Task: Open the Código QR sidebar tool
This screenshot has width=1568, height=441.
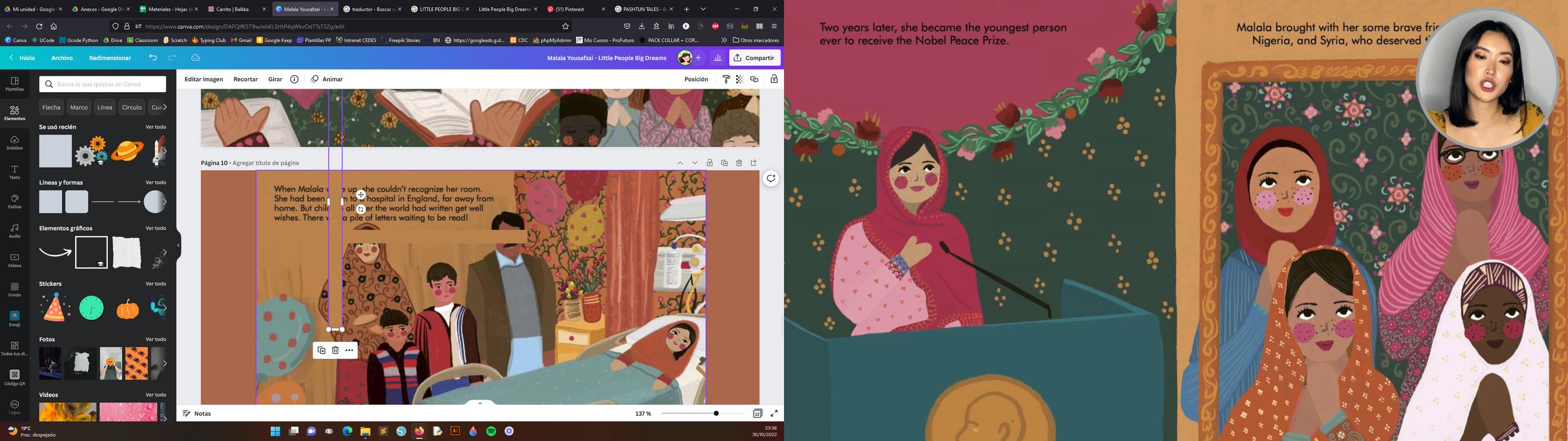Action: [x=15, y=377]
